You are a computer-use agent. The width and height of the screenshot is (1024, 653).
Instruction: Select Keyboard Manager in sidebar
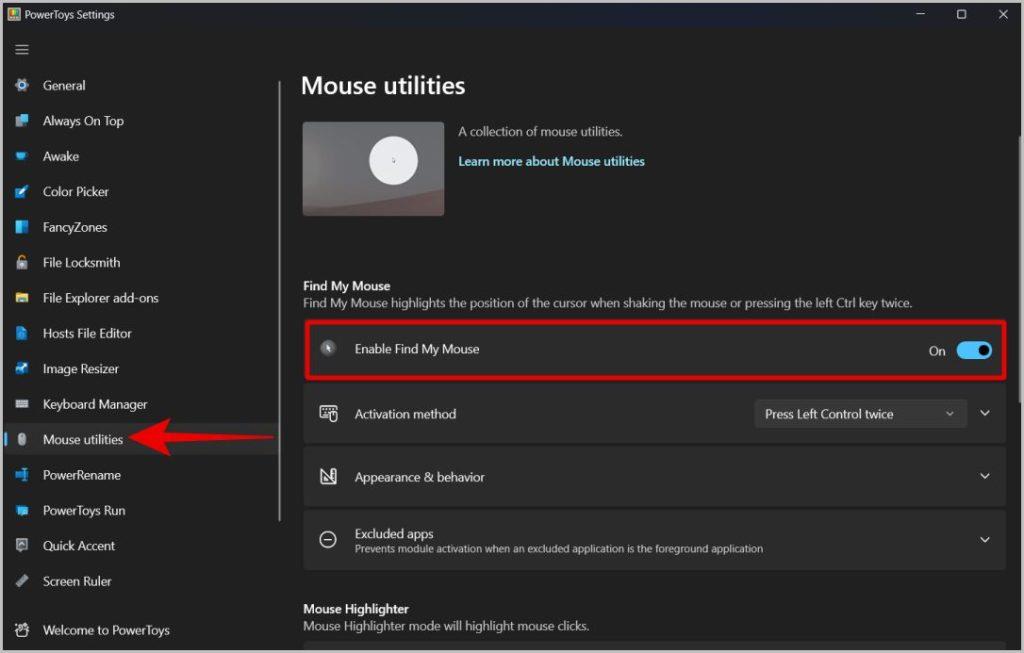95,404
